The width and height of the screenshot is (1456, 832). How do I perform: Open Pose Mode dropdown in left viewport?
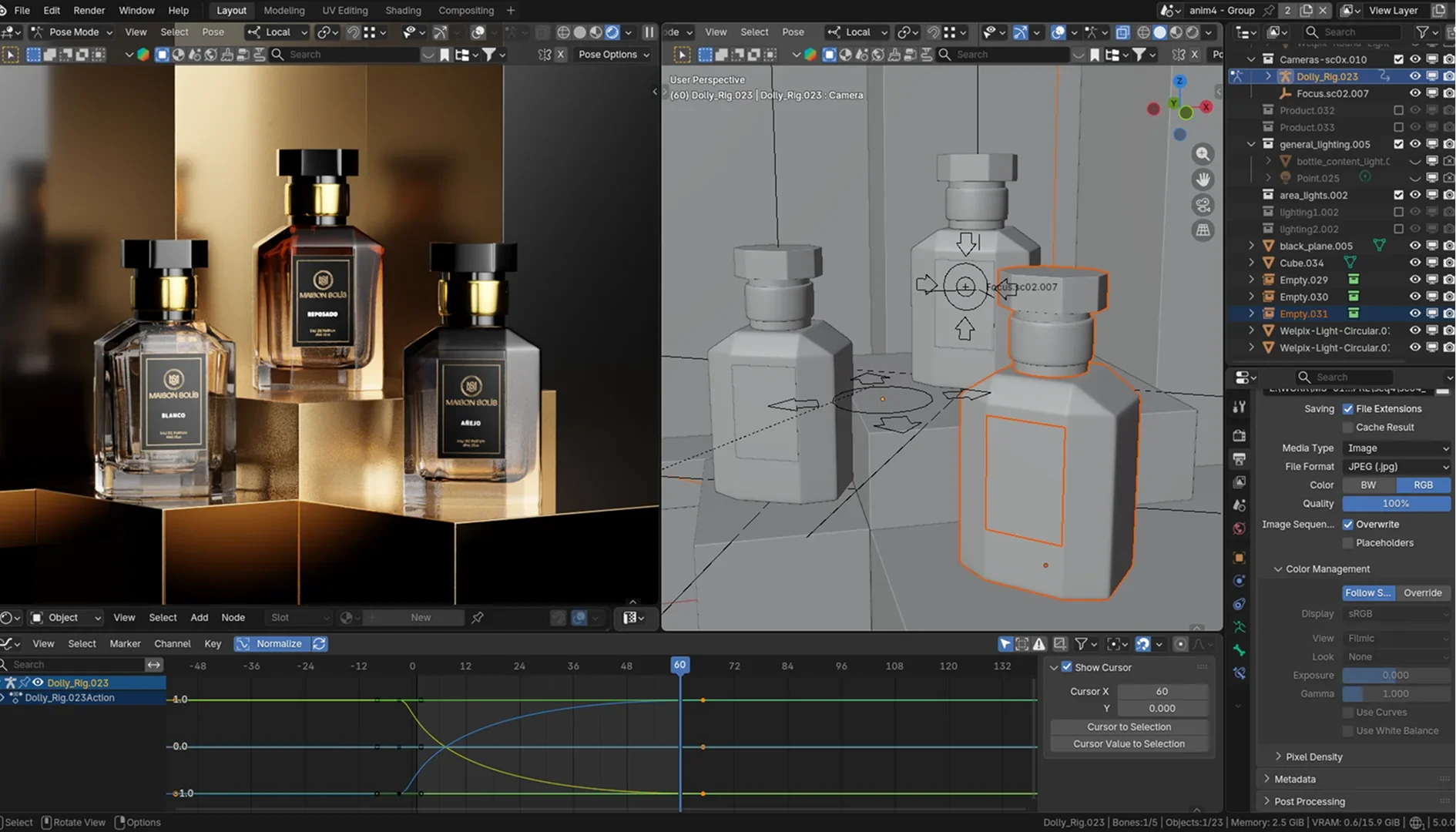(72, 32)
